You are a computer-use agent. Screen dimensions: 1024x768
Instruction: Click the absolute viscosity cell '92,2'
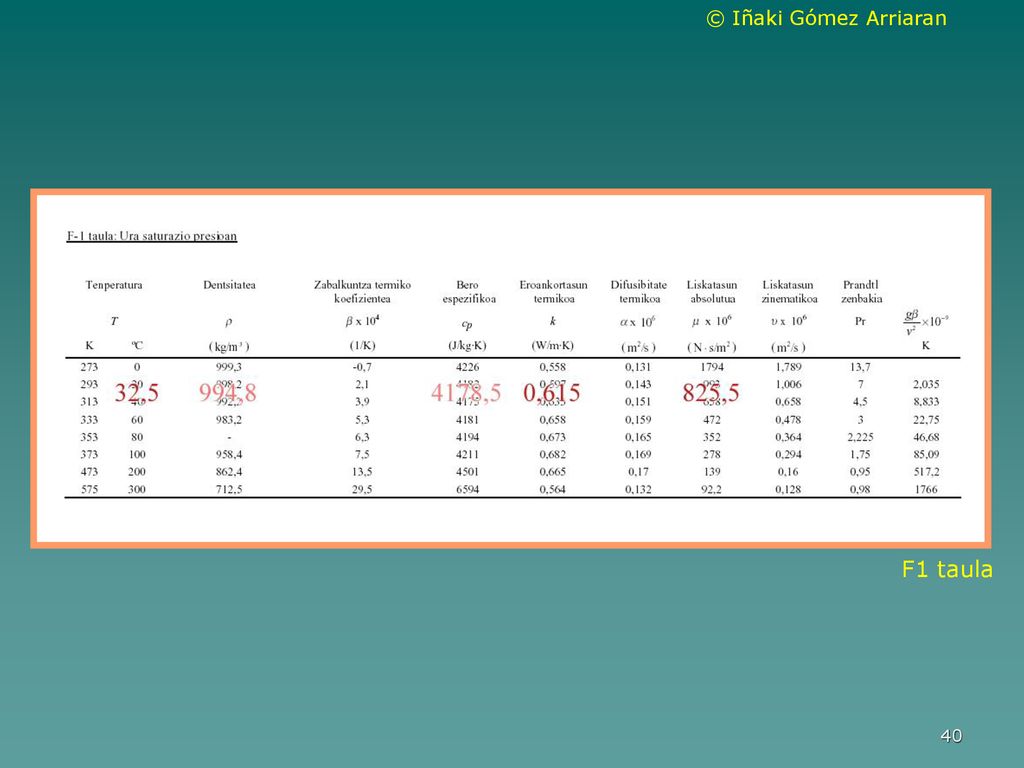(x=712, y=489)
